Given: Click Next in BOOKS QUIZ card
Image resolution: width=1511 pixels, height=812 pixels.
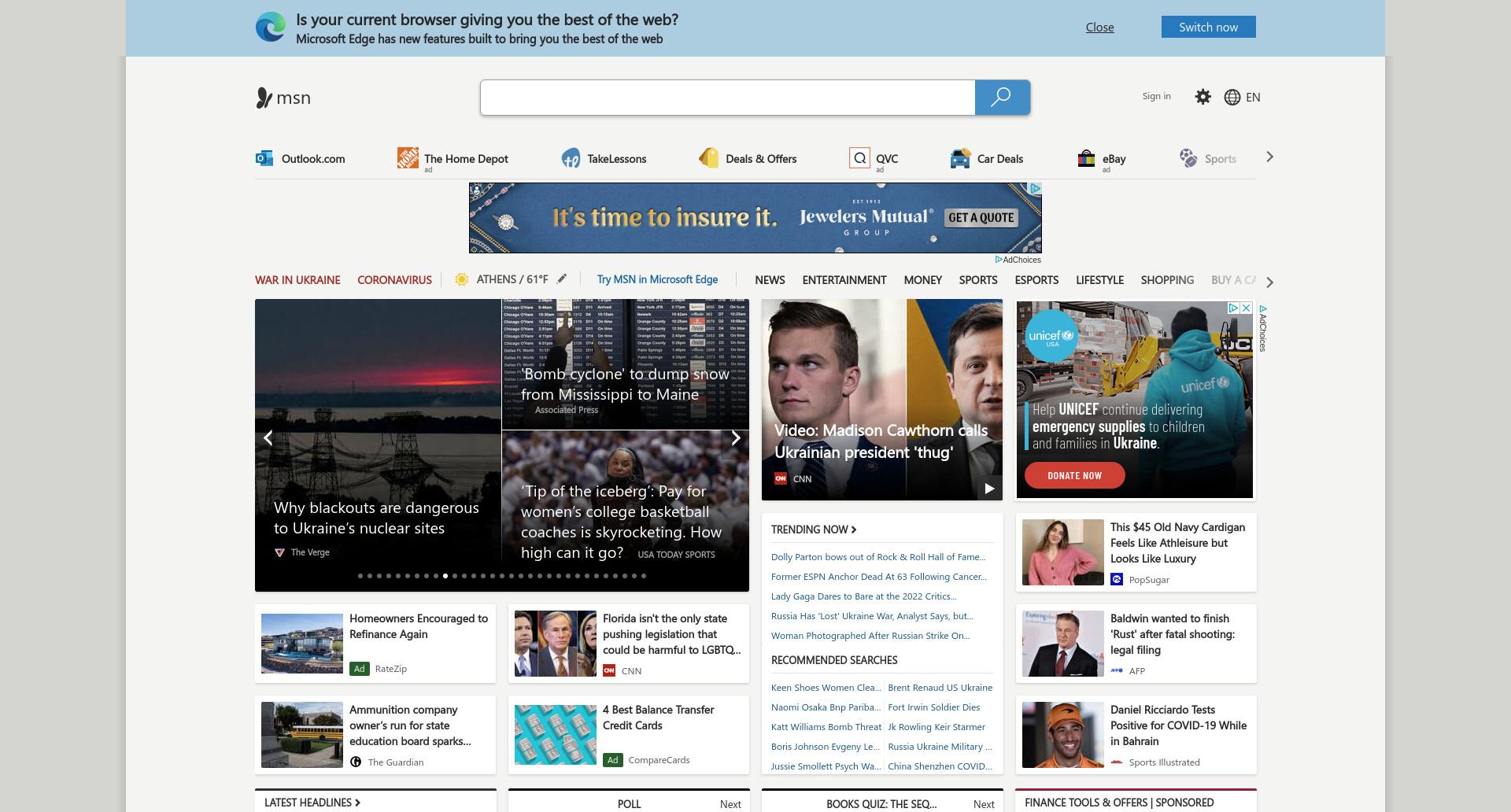Looking at the screenshot, I should (x=984, y=804).
